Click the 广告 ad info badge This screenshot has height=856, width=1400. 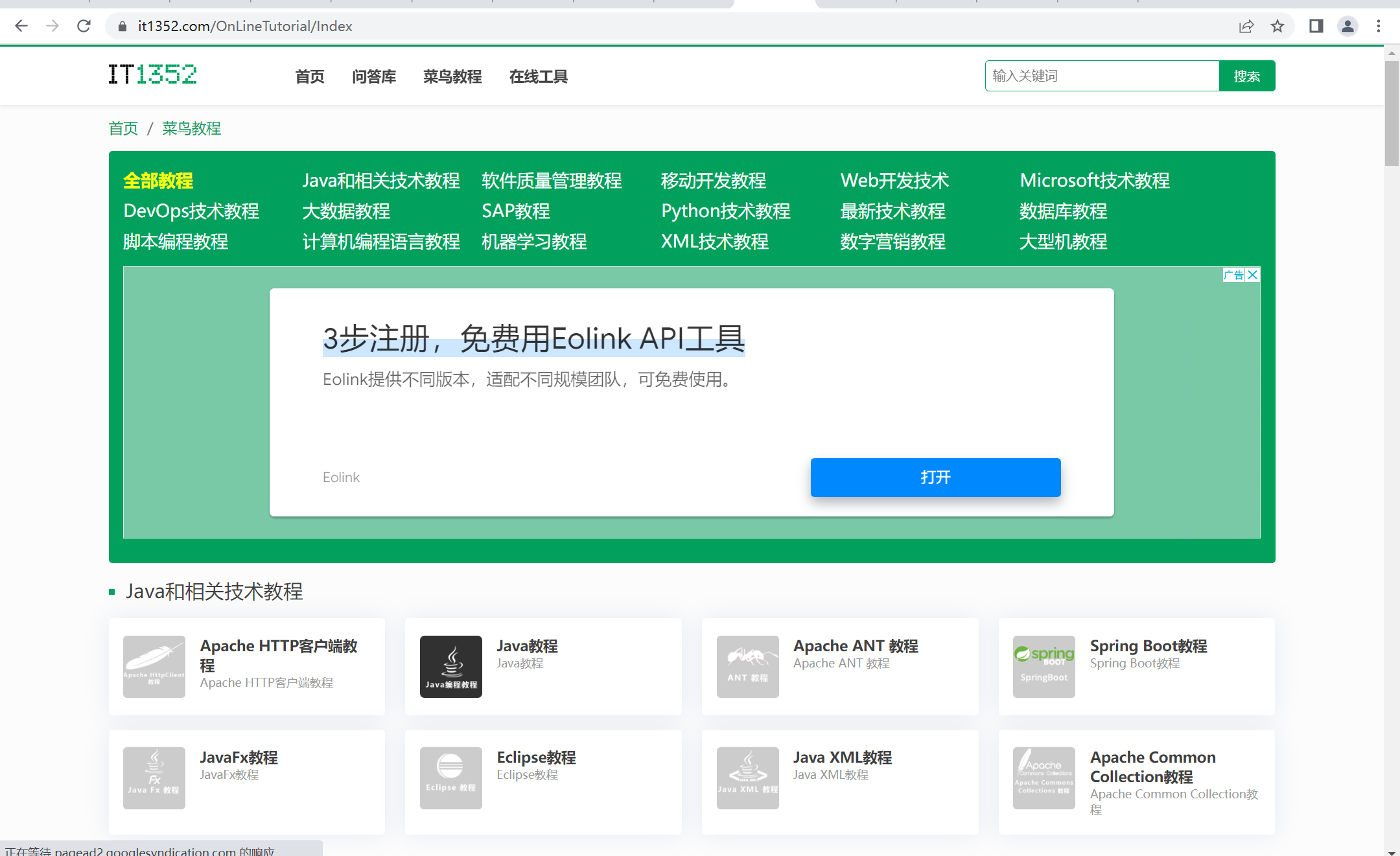click(x=1234, y=275)
